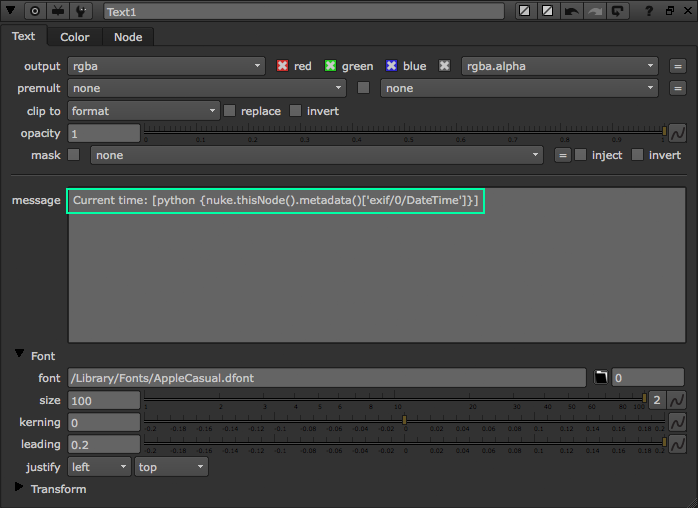The width and height of the screenshot is (698, 508).
Task: Collapse the Font section
Action: (x=20, y=355)
